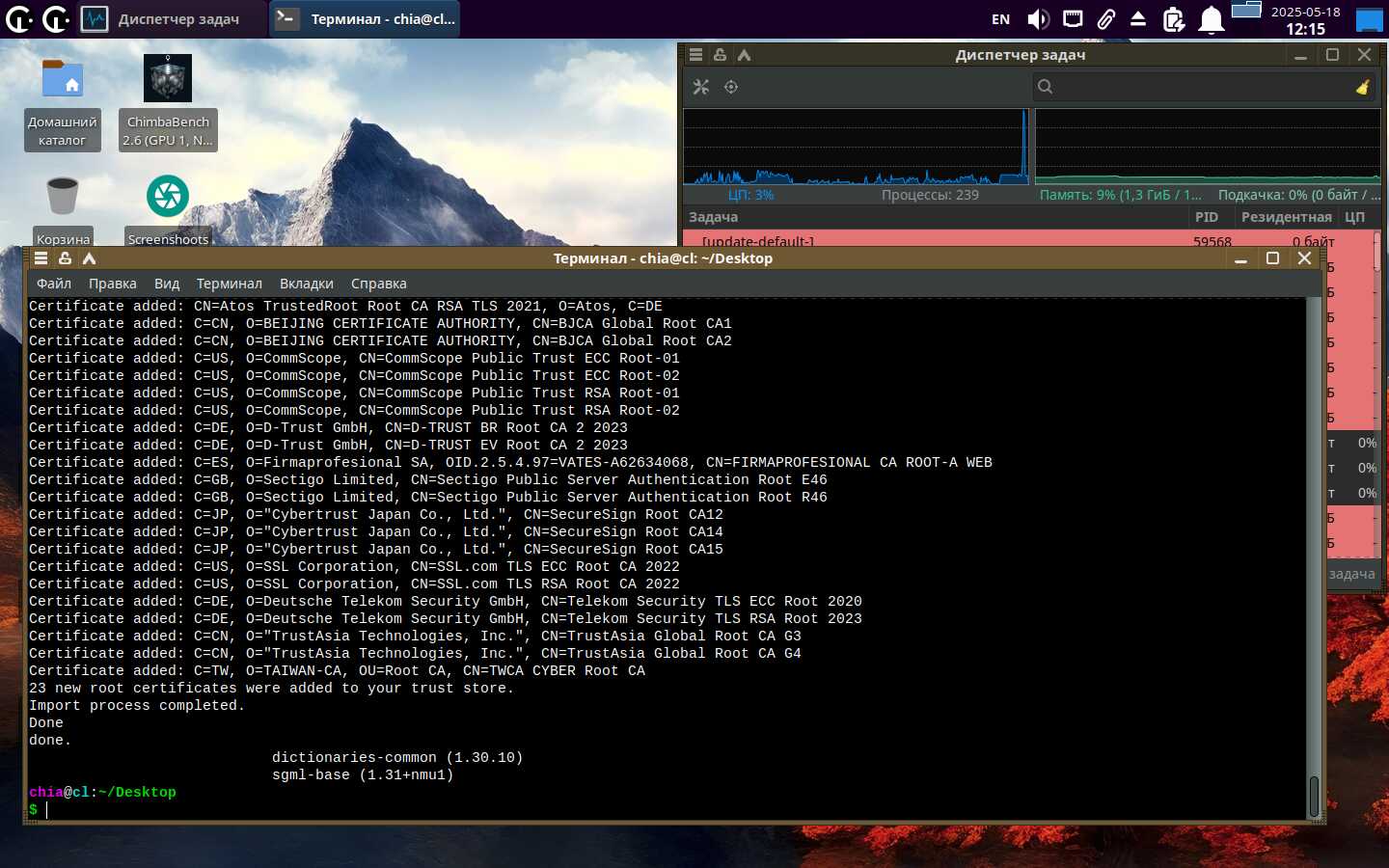1389x868 pixels.
Task: Change the EN keyboard layout indicator
Action: point(1001,19)
